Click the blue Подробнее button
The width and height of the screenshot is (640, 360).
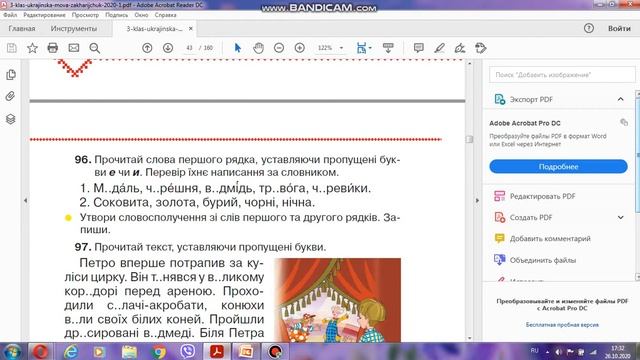(558, 167)
